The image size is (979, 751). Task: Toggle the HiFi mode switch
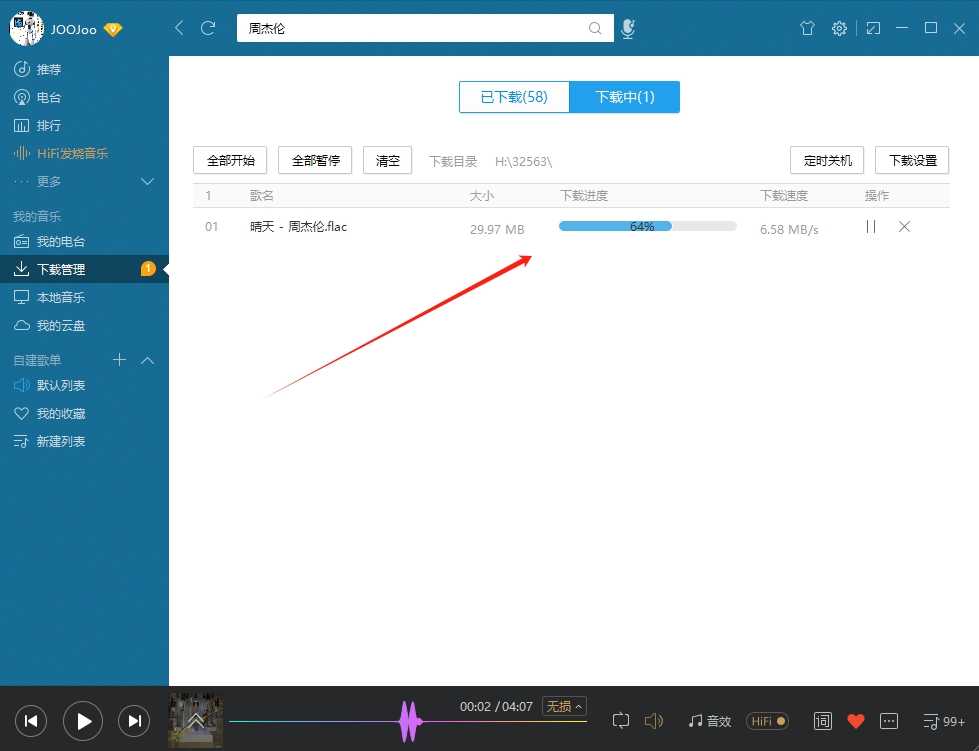tap(767, 721)
